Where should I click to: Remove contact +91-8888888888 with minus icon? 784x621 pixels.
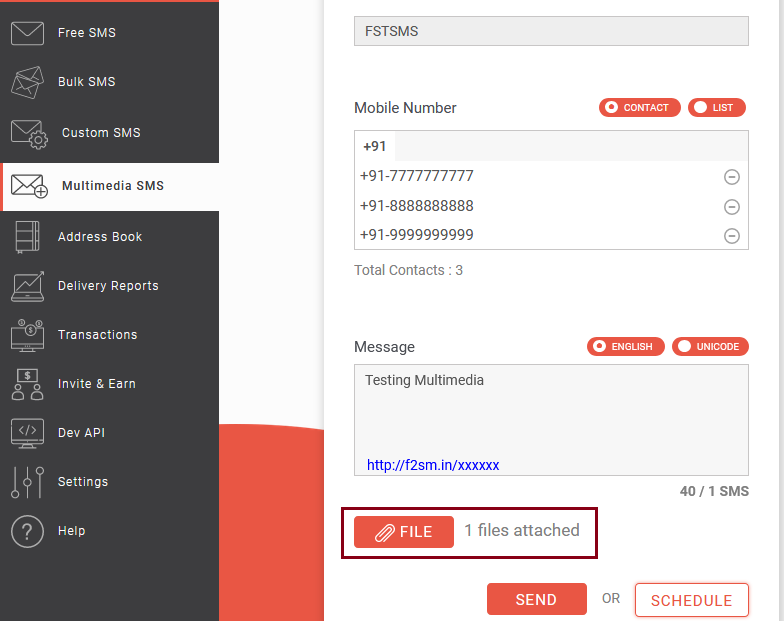732,206
